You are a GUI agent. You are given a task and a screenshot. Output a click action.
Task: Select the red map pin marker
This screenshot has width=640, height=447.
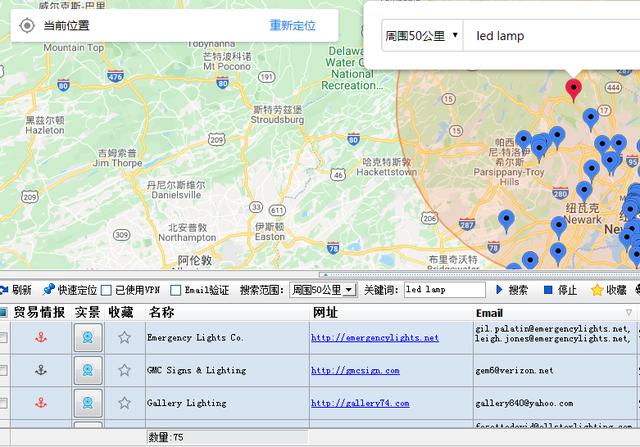573,90
